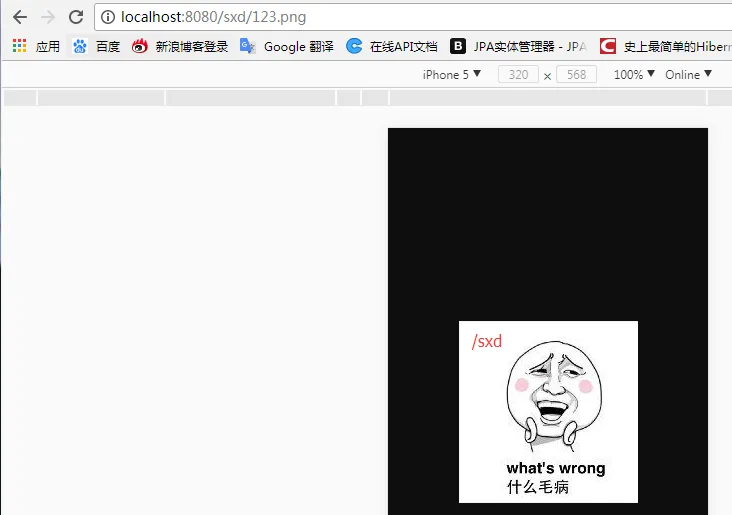Open the 百度 bookmark
Viewport: 732px width, 515px height.
pyautogui.click(x=108, y=46)
